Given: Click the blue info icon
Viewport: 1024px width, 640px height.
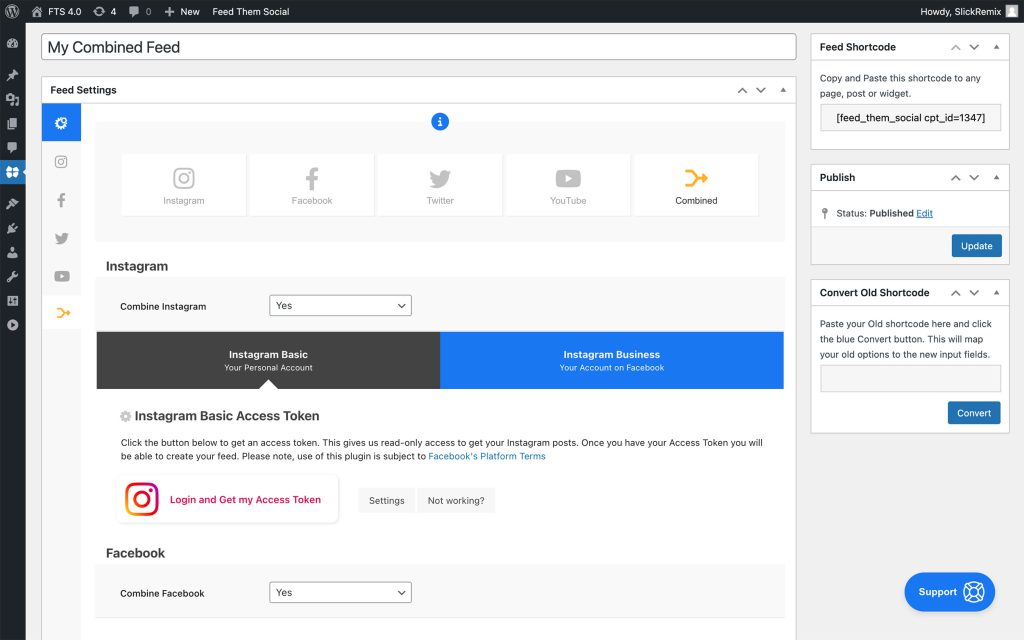Looking at the screenshot, I should tap(440, 121).
